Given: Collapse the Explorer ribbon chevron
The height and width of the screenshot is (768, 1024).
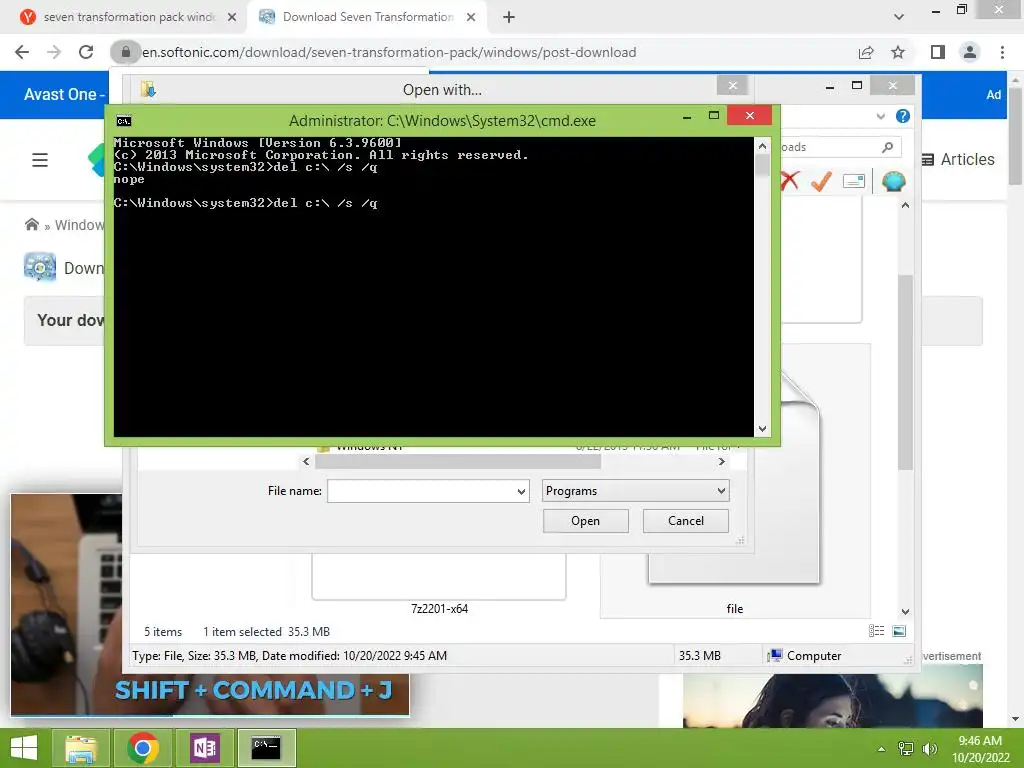Looking at the screenshot, I should tap(880, 116).
